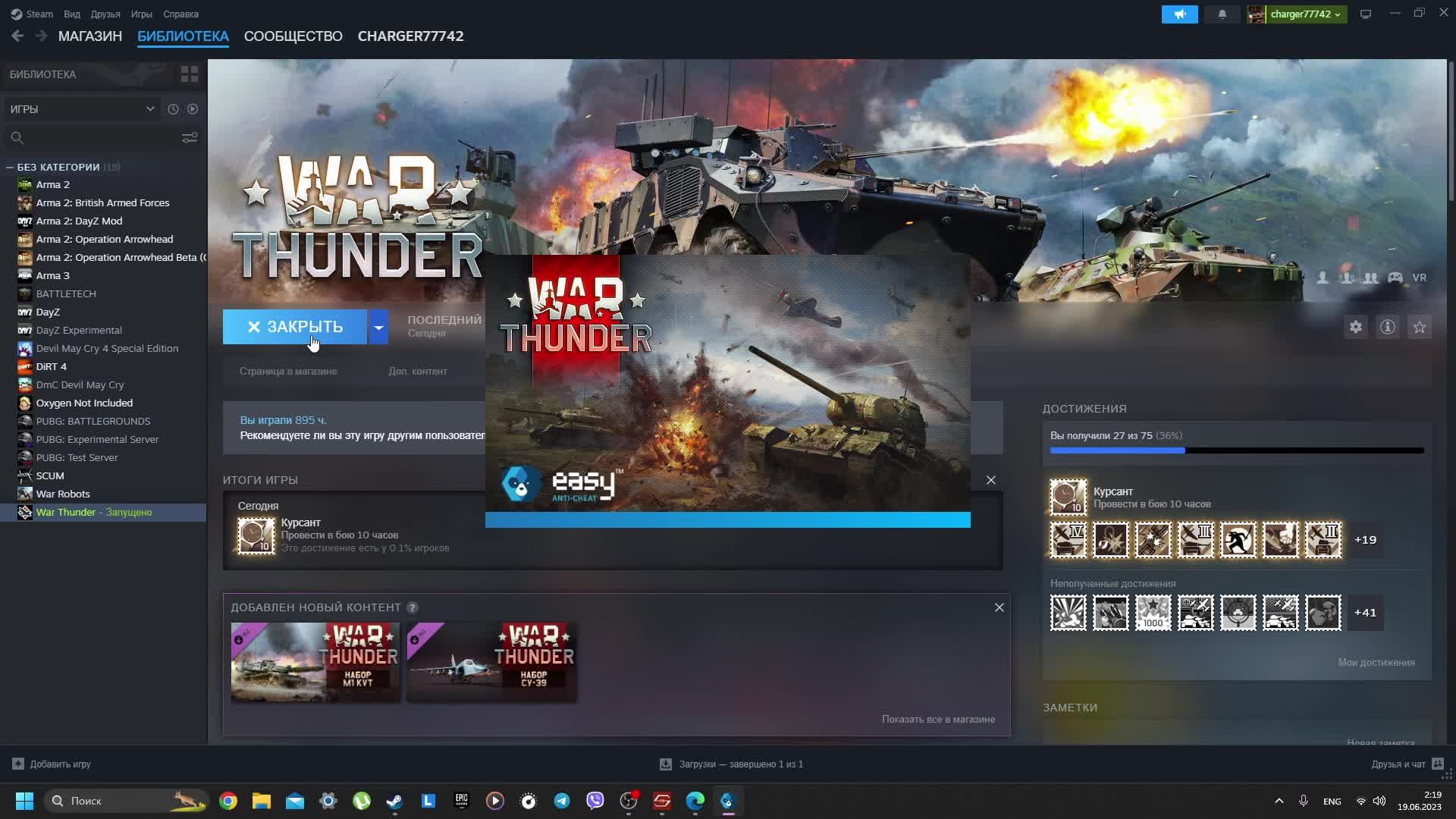Switch library to grid view icon
This screenshot has width=1456, height=819.
pyautogui.click(x=189, y=74)
